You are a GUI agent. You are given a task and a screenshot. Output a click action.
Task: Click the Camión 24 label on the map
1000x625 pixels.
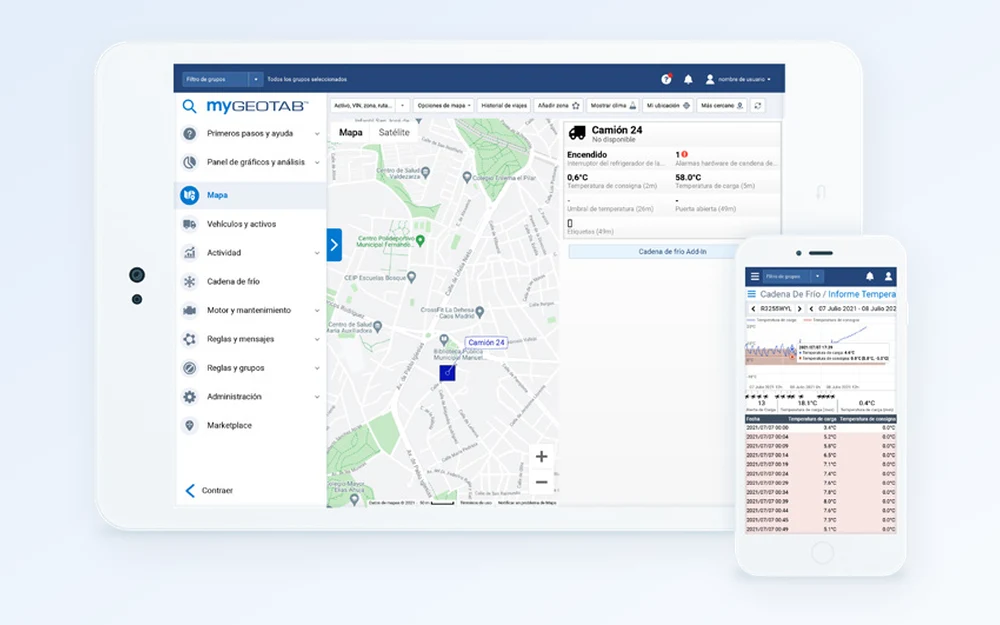tap(486, 342)
